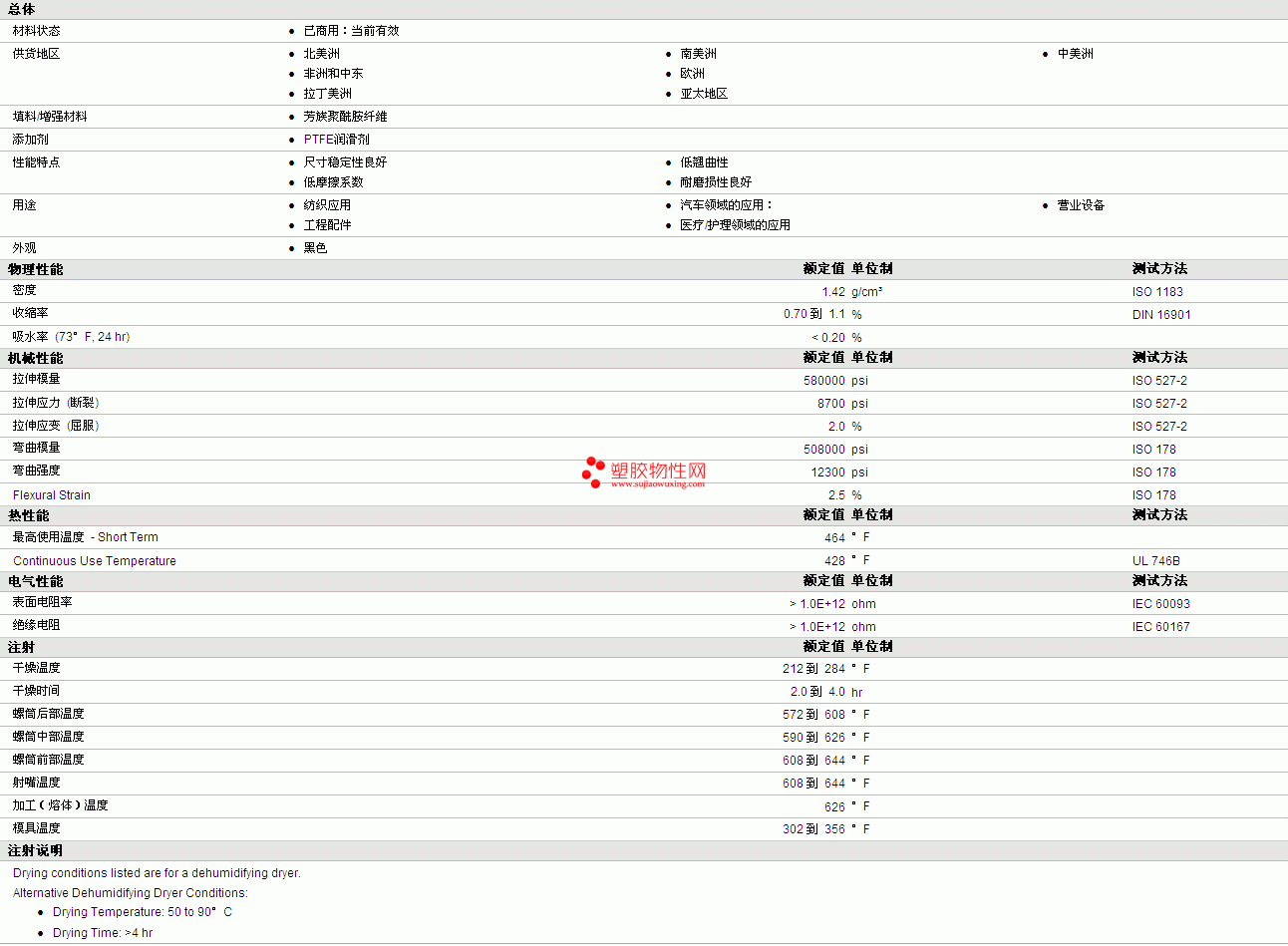1288x946 pixels.
Task: Select the feature 耐磨损性良好
Action: (x=716, y=182)
